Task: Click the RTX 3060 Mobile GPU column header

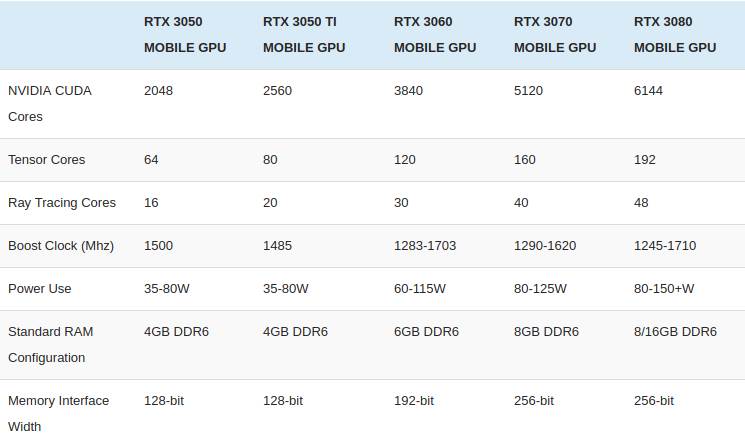Action: point(435,34)
